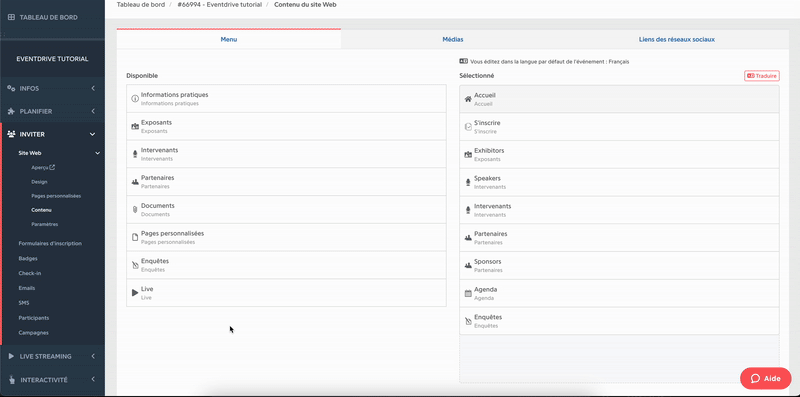Switch to the Menu tab

coord(229,39)
